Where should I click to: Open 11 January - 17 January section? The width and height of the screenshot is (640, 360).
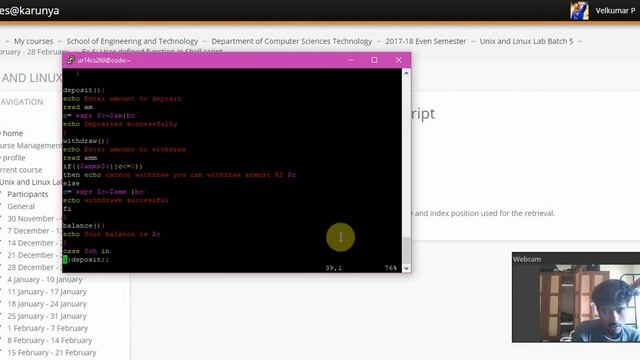(x=47, y=292)
